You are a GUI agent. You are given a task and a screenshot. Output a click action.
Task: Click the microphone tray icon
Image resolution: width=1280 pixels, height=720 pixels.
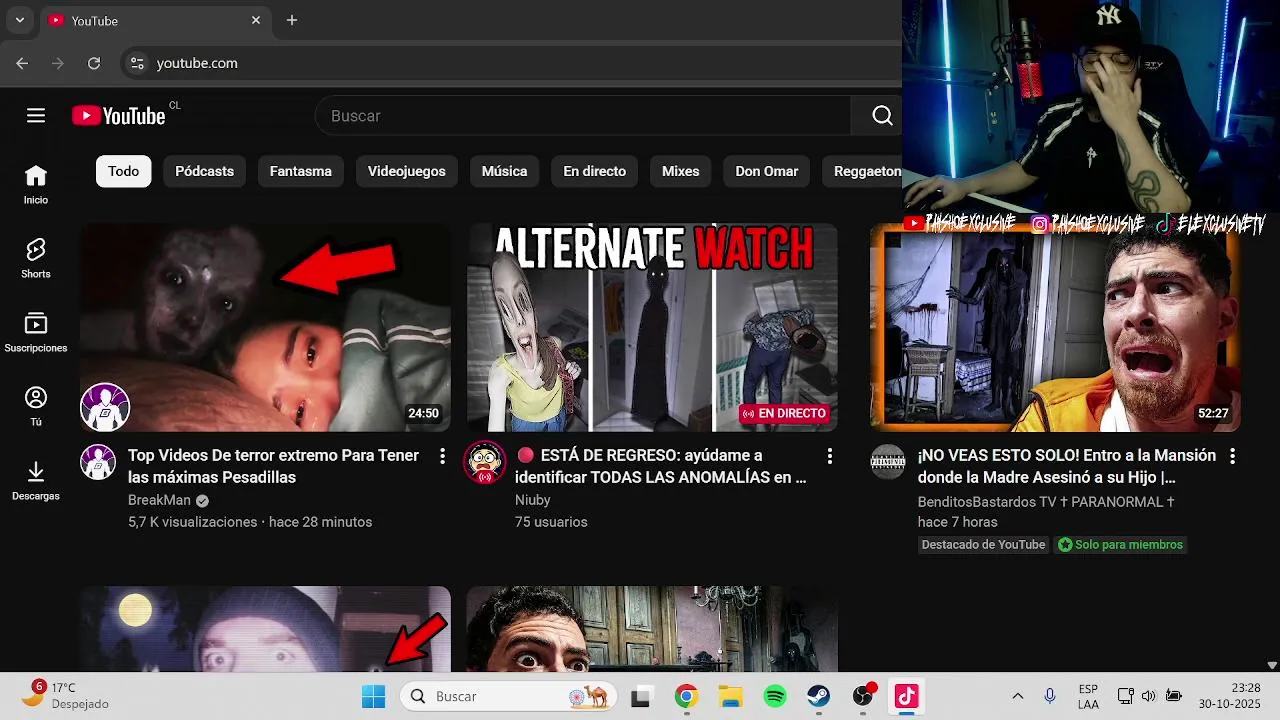click(1050, 696)
